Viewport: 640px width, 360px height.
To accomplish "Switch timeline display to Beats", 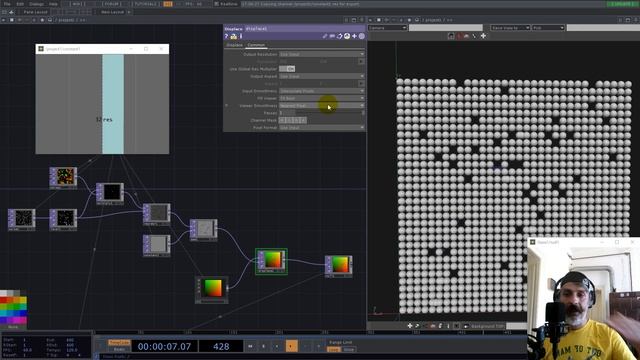I will tap(119, 349).
